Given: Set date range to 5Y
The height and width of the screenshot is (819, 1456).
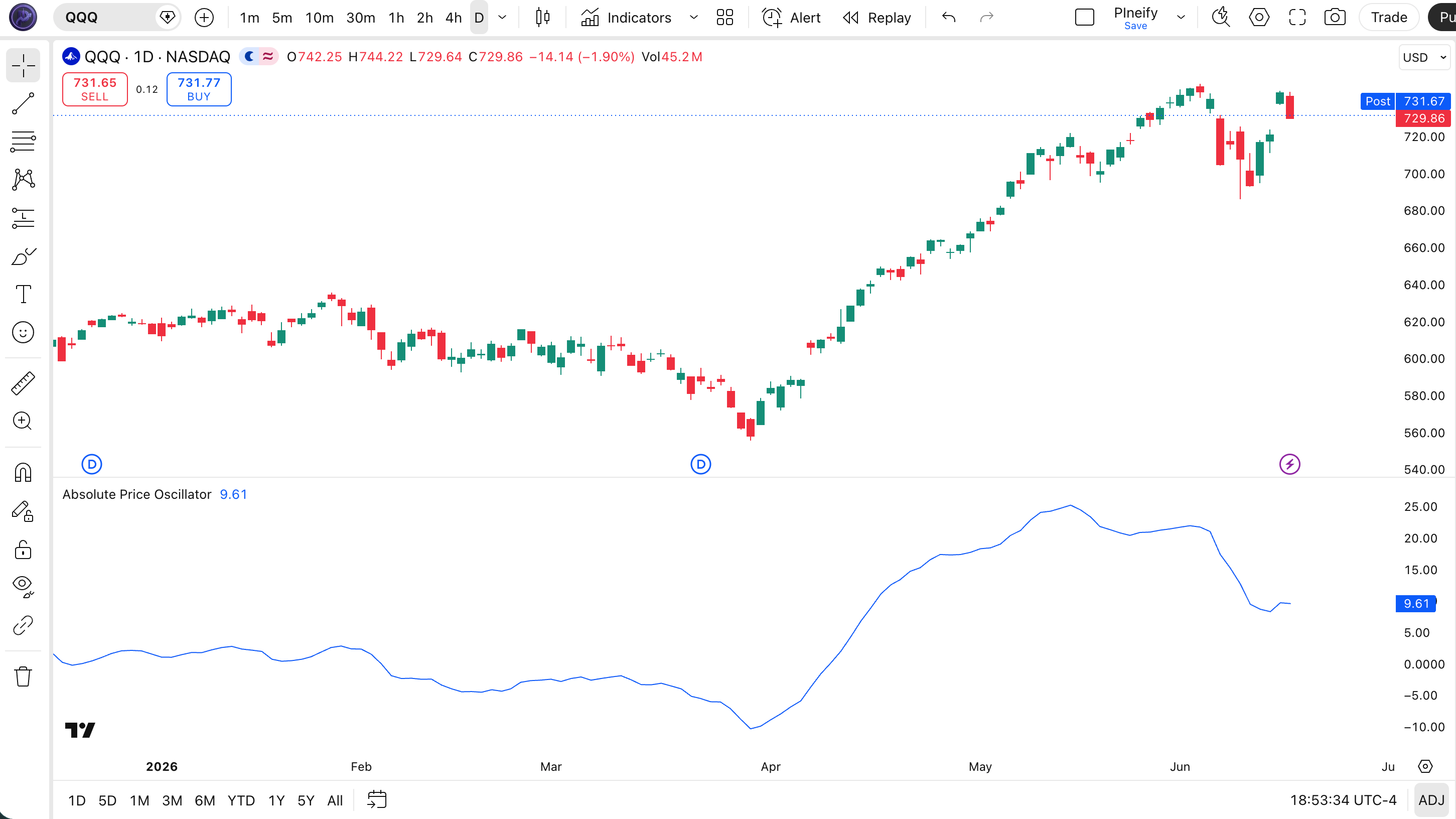Looking at the screenshot, I should click(x=306, y=800).
